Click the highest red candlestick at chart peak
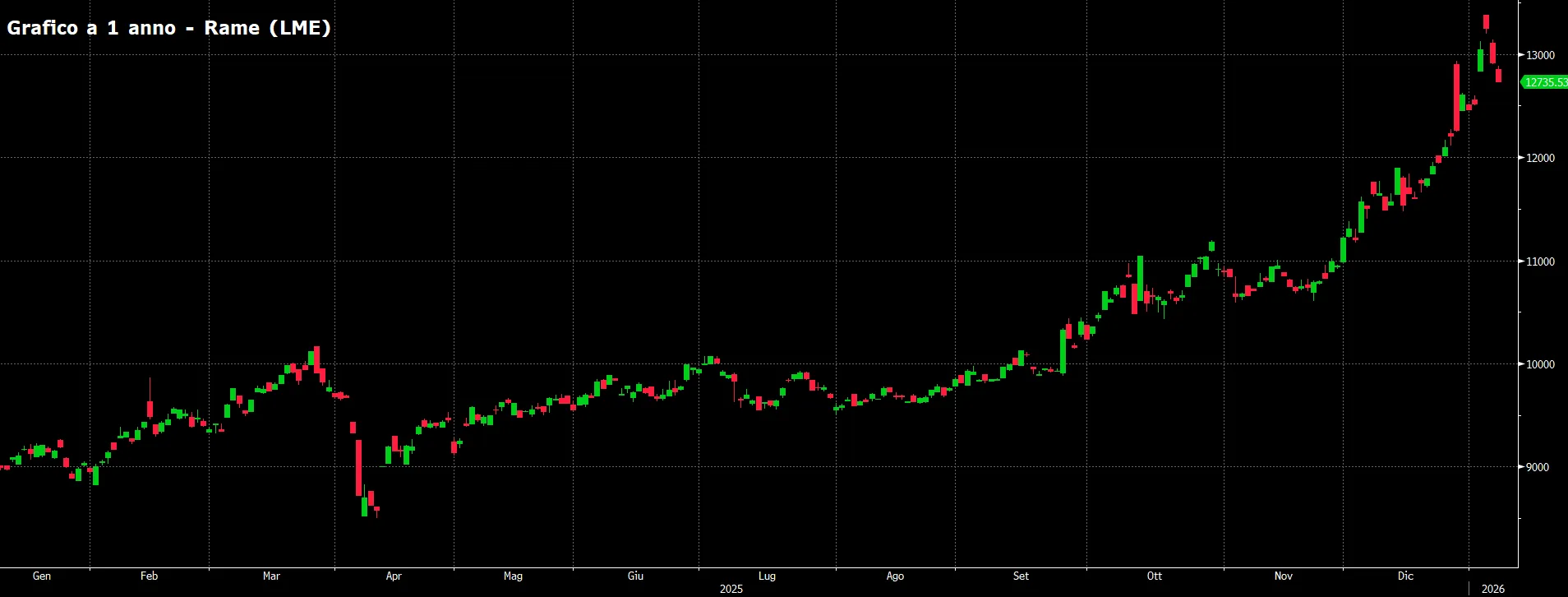 click(1486, 23)
